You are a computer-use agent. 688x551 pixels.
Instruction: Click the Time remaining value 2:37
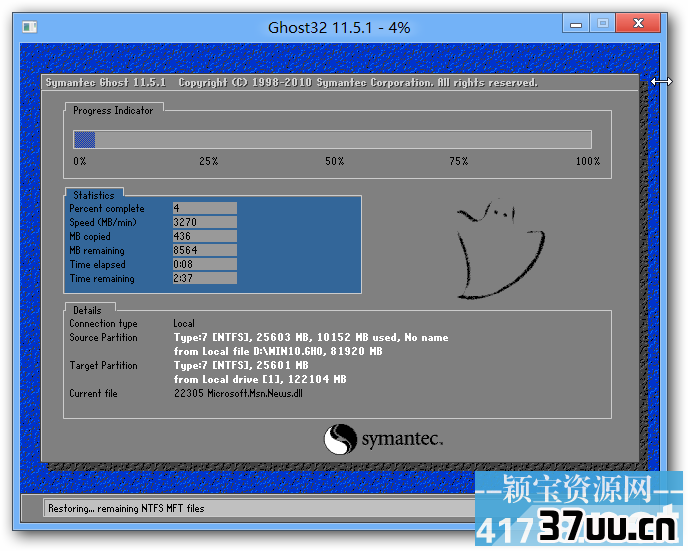click(x=205, y=278)
